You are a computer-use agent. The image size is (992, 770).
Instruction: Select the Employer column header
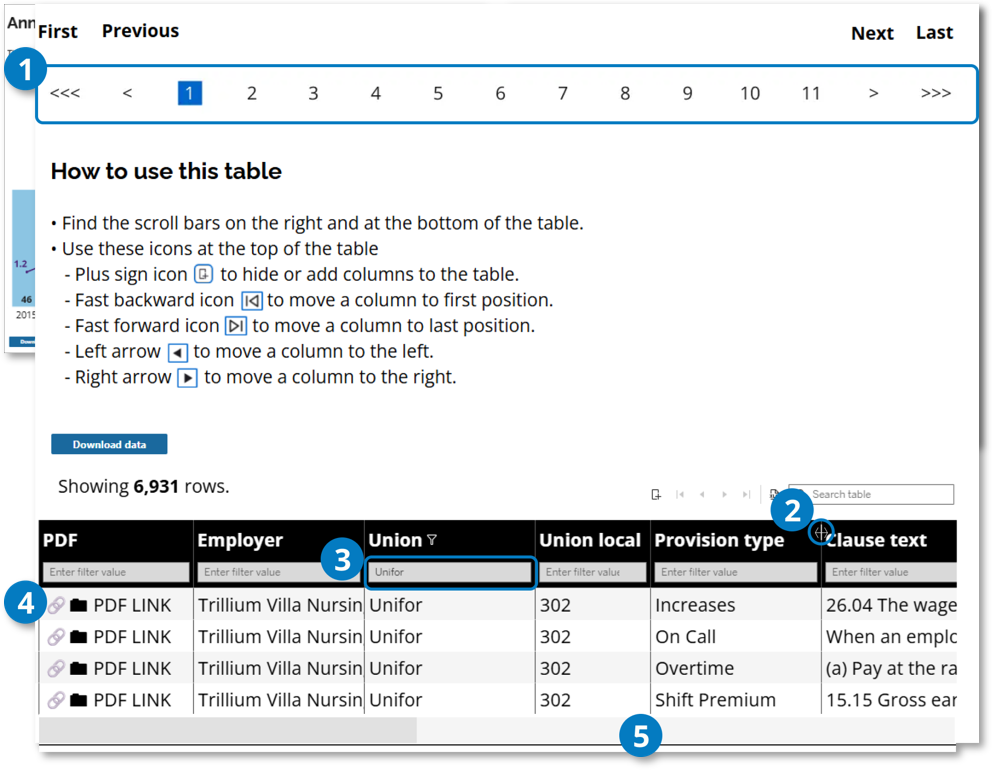240,540
